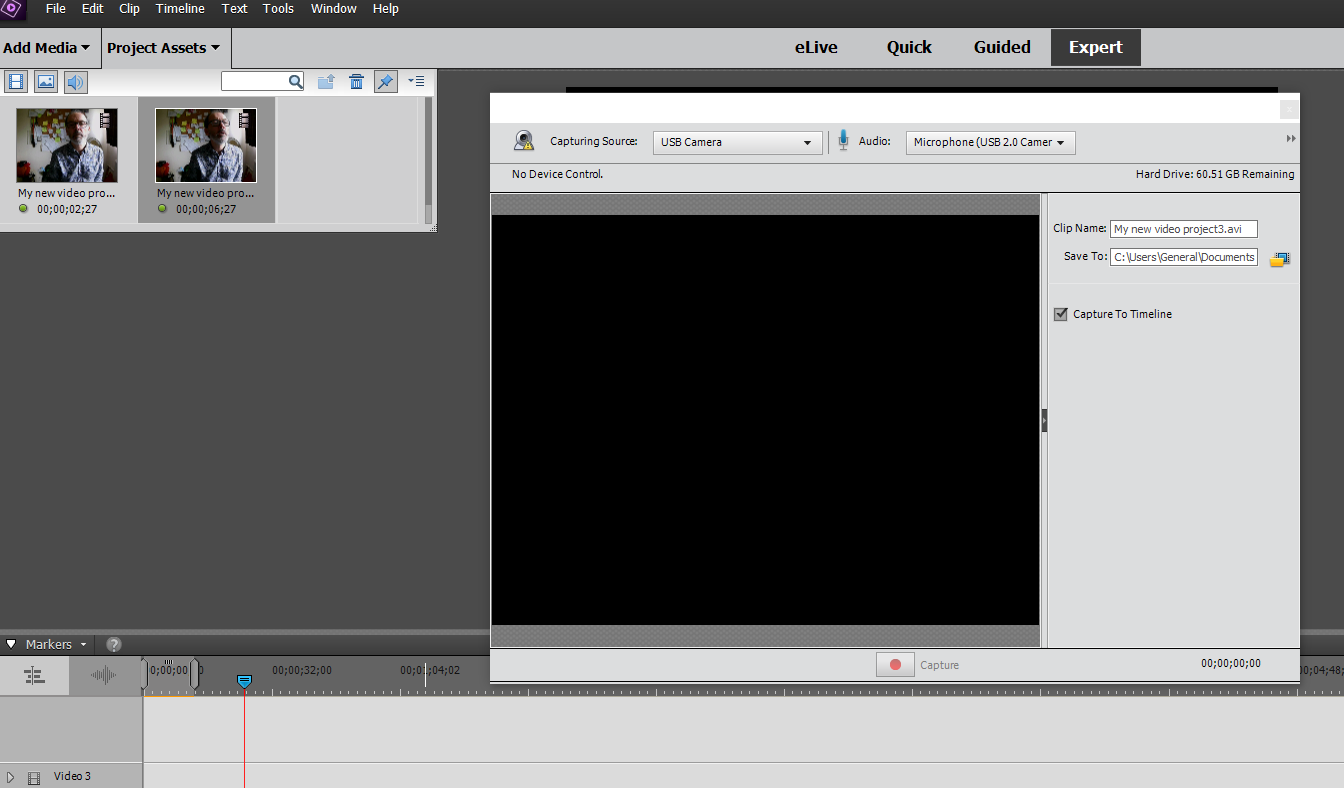The height and width of the screenshot is (788, 1344).
Task: Open the Capturing Source dropdown
Action: (x=737, y=142)
